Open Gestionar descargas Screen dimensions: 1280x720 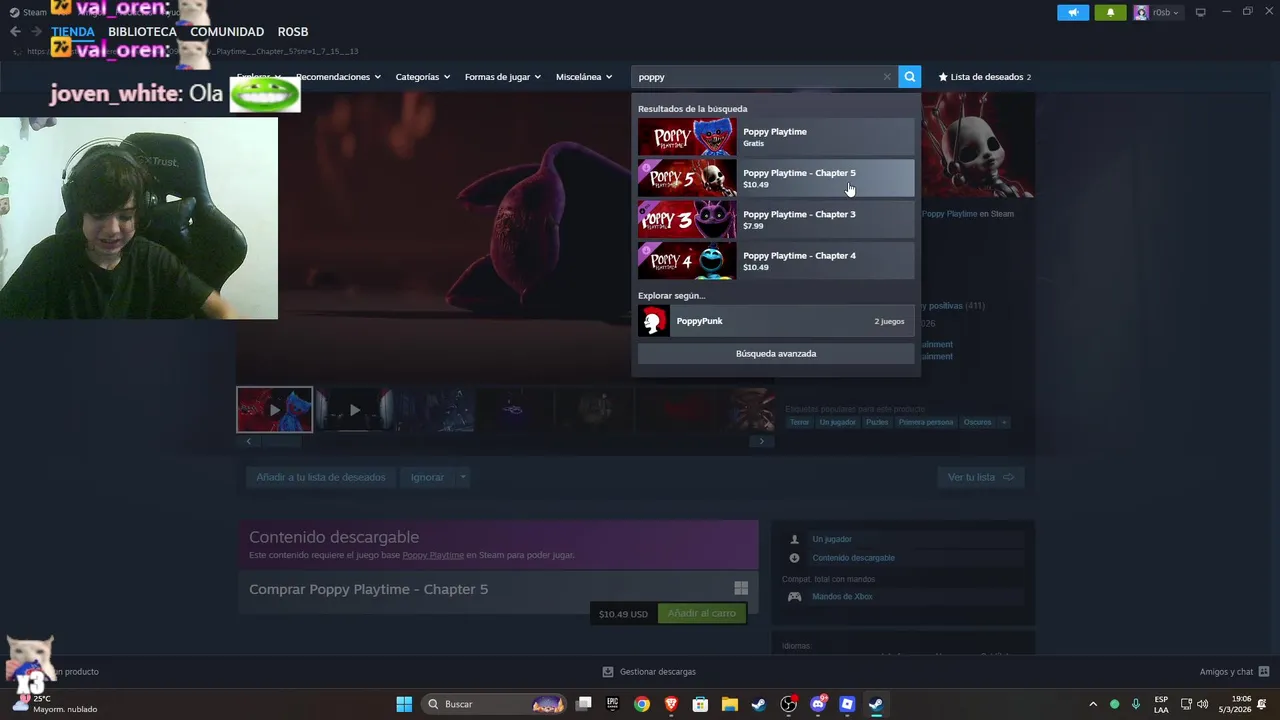(x=649, y=672)
